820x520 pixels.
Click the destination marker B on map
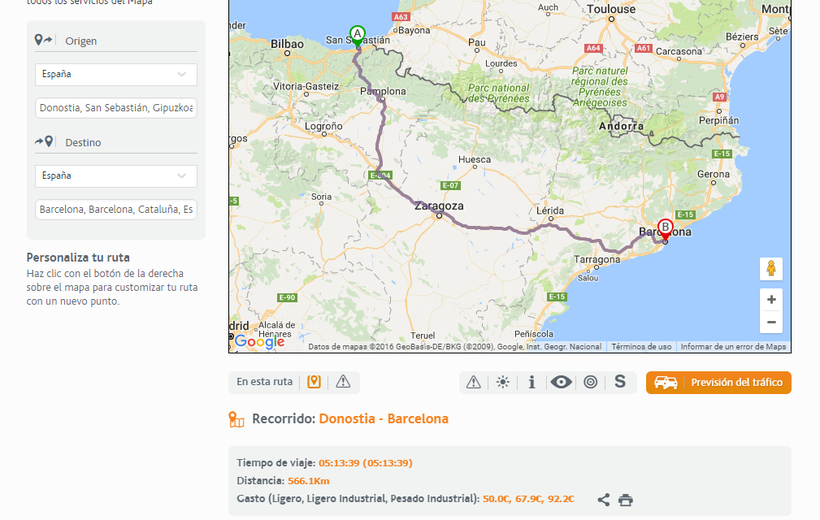[665, 229]
